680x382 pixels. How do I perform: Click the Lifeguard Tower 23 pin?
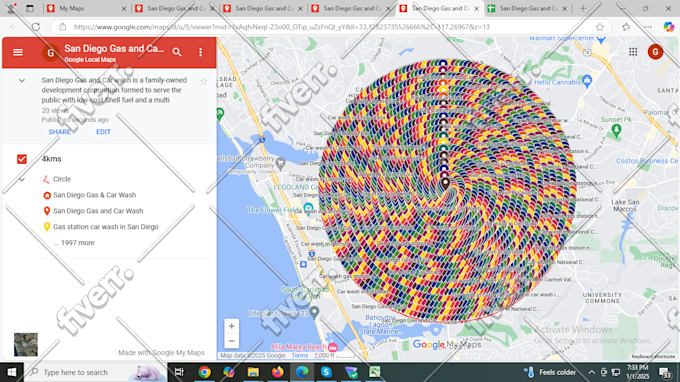point(315,312)
